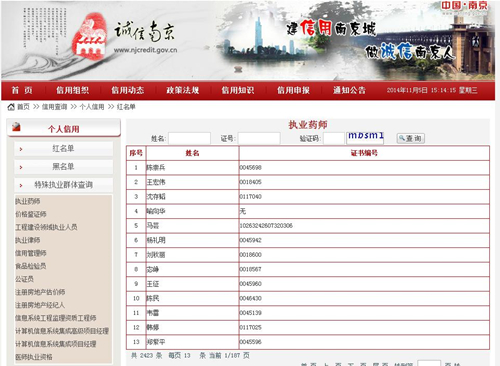
Task: Click certificate number 0117040 in row 3
Action: pyautogui.click(x=250, y=197)
